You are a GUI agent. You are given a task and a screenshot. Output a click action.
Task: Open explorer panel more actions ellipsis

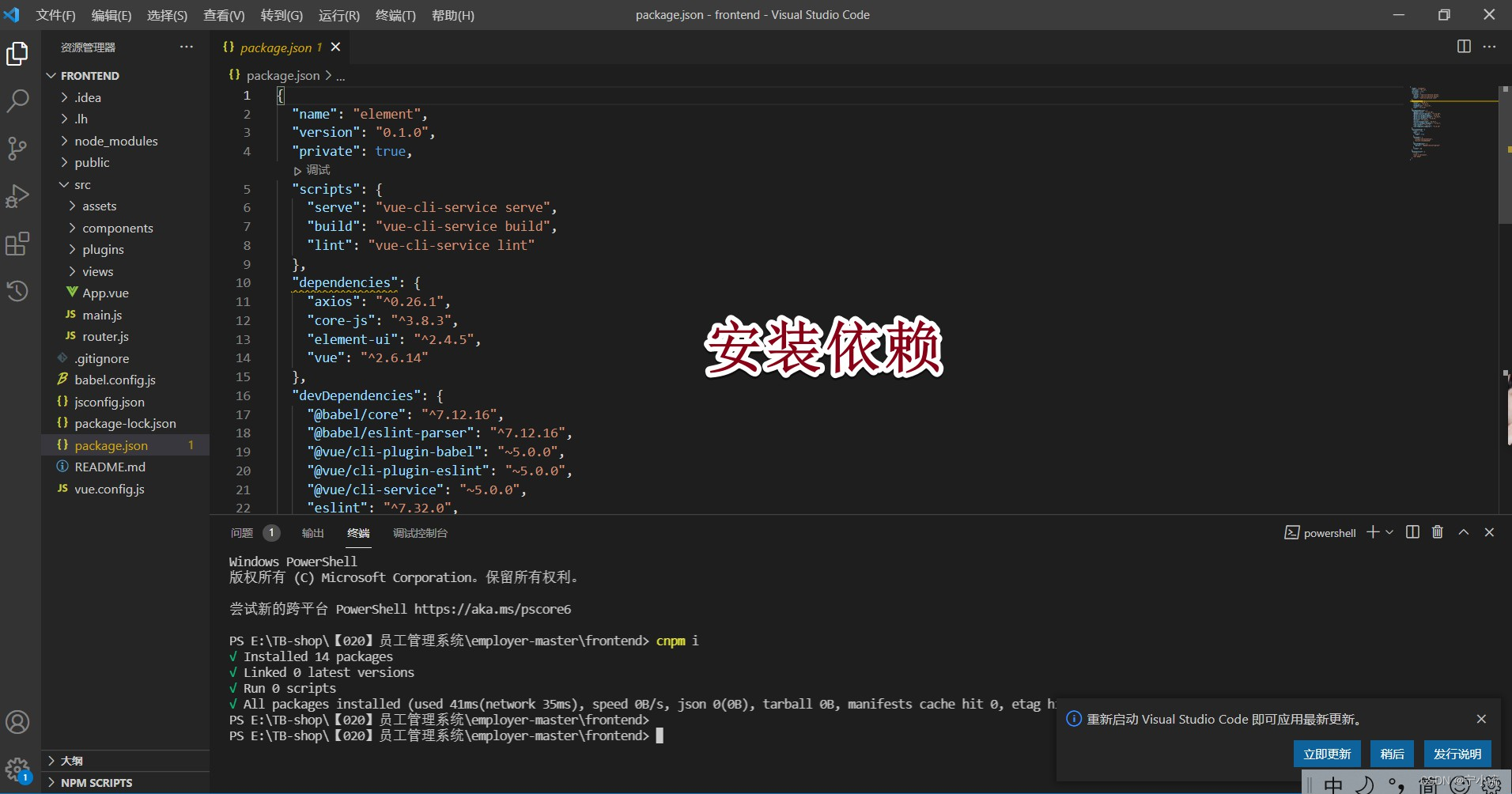pos(186,47)
